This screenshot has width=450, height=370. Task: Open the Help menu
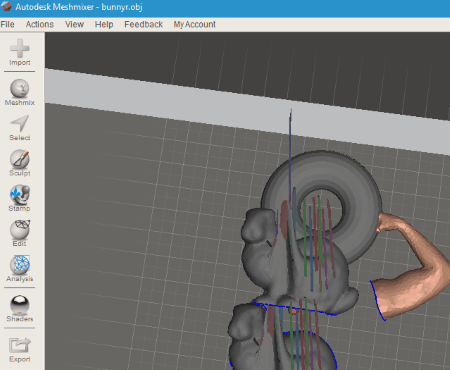104,24
